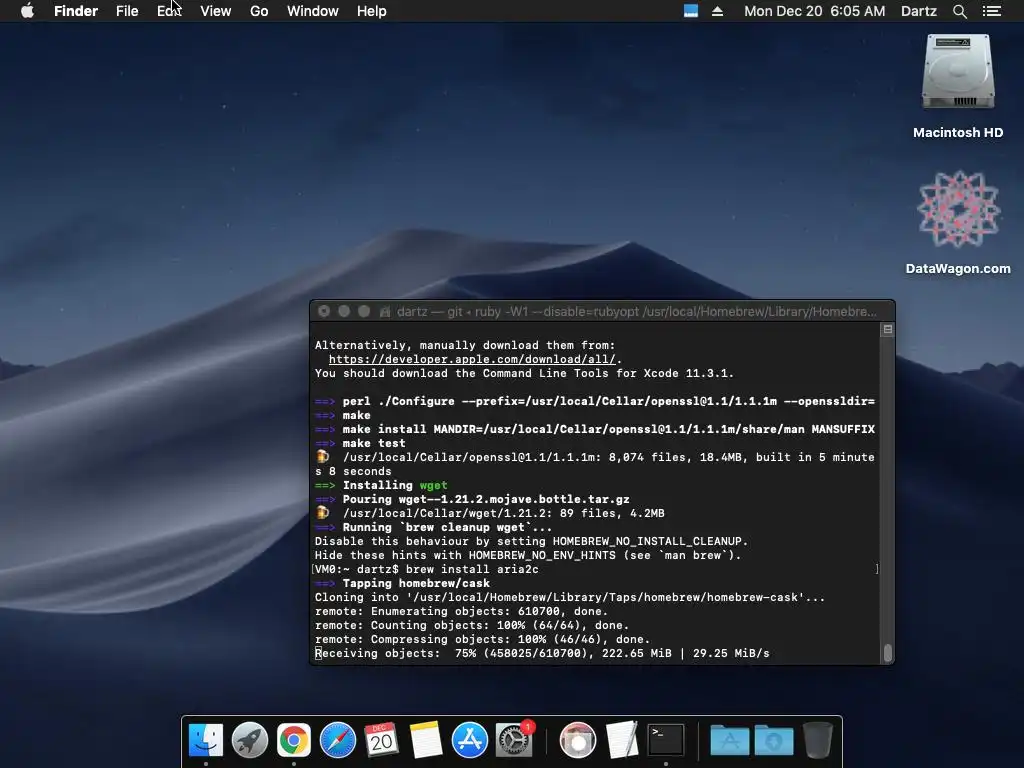Switch to Terminal icon in Dock
Image resolution: width=1024 pixels, height=768 pixels.
pyautogui.click(x=665, y=740)
